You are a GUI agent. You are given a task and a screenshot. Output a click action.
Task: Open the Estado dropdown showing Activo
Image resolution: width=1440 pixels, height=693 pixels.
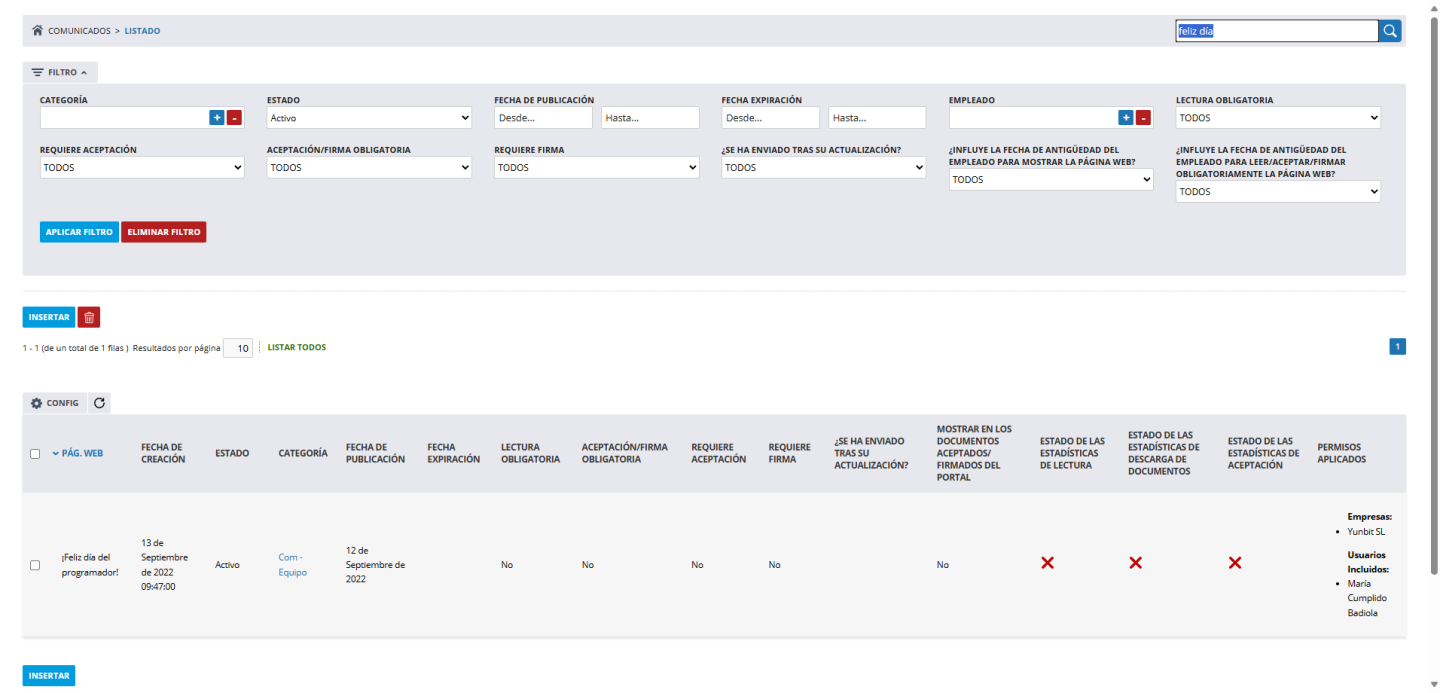[369, 118]
